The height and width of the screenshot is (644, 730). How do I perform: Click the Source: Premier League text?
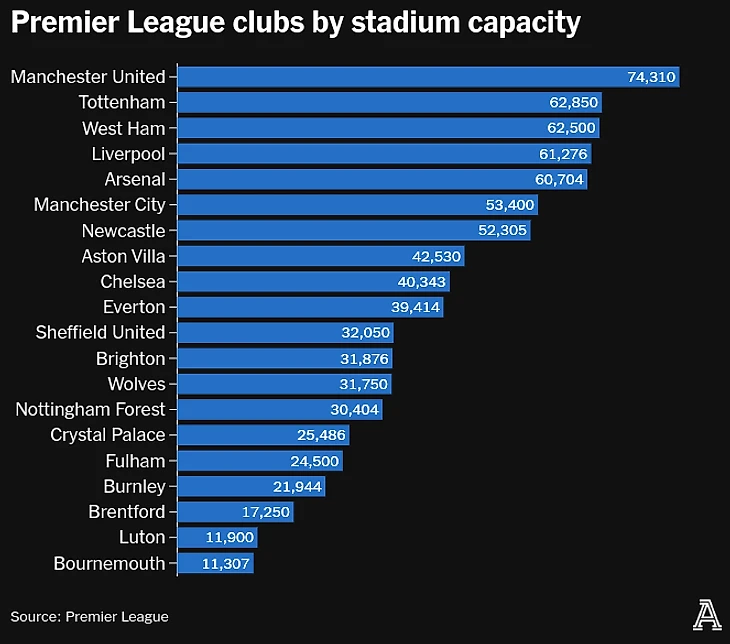coord(90,616)
